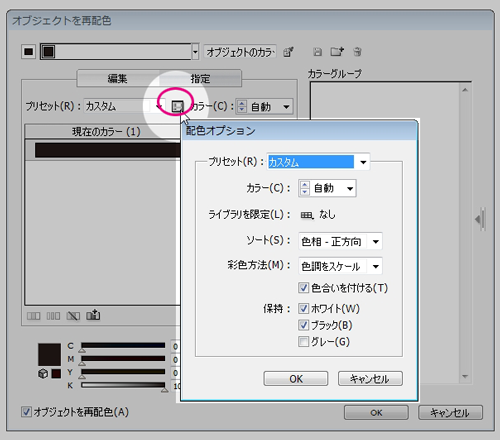The image size is (500, 440).
Task: Click merge colors into a row icon
Action: click(33, 316)
